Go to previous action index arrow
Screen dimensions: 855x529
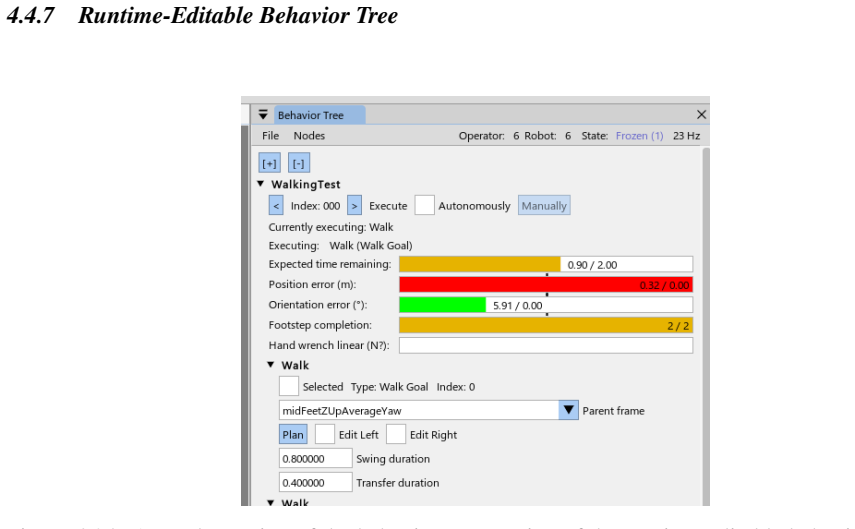[276, 206]
